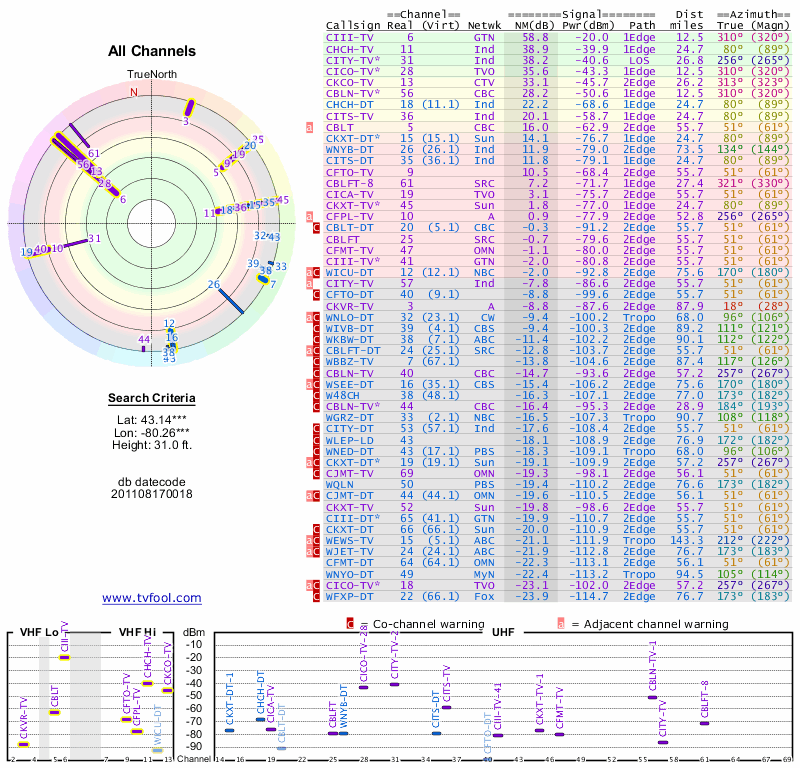Click callsign CKCO-TV in the table
The height and width of the screenshot is (768, 800).
[x=349, y=83]
